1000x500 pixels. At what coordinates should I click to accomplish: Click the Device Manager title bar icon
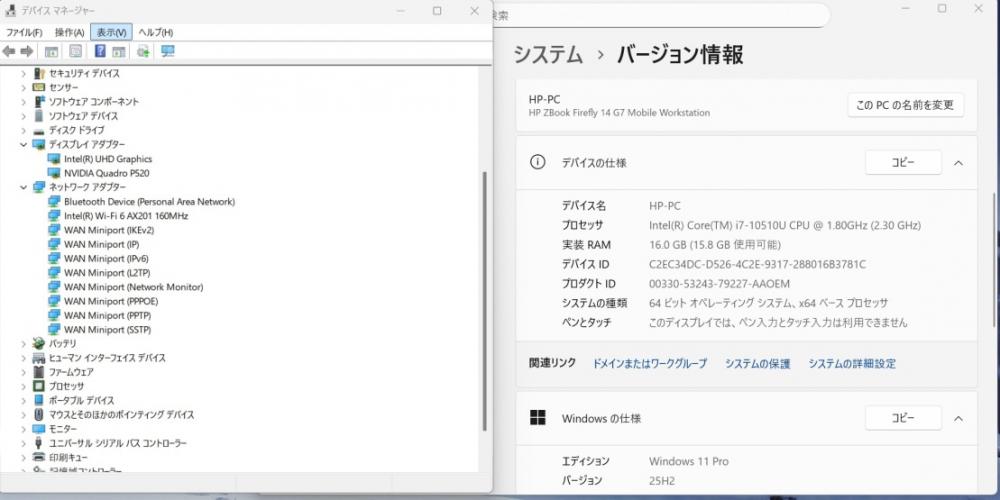[x=11, y=10]
